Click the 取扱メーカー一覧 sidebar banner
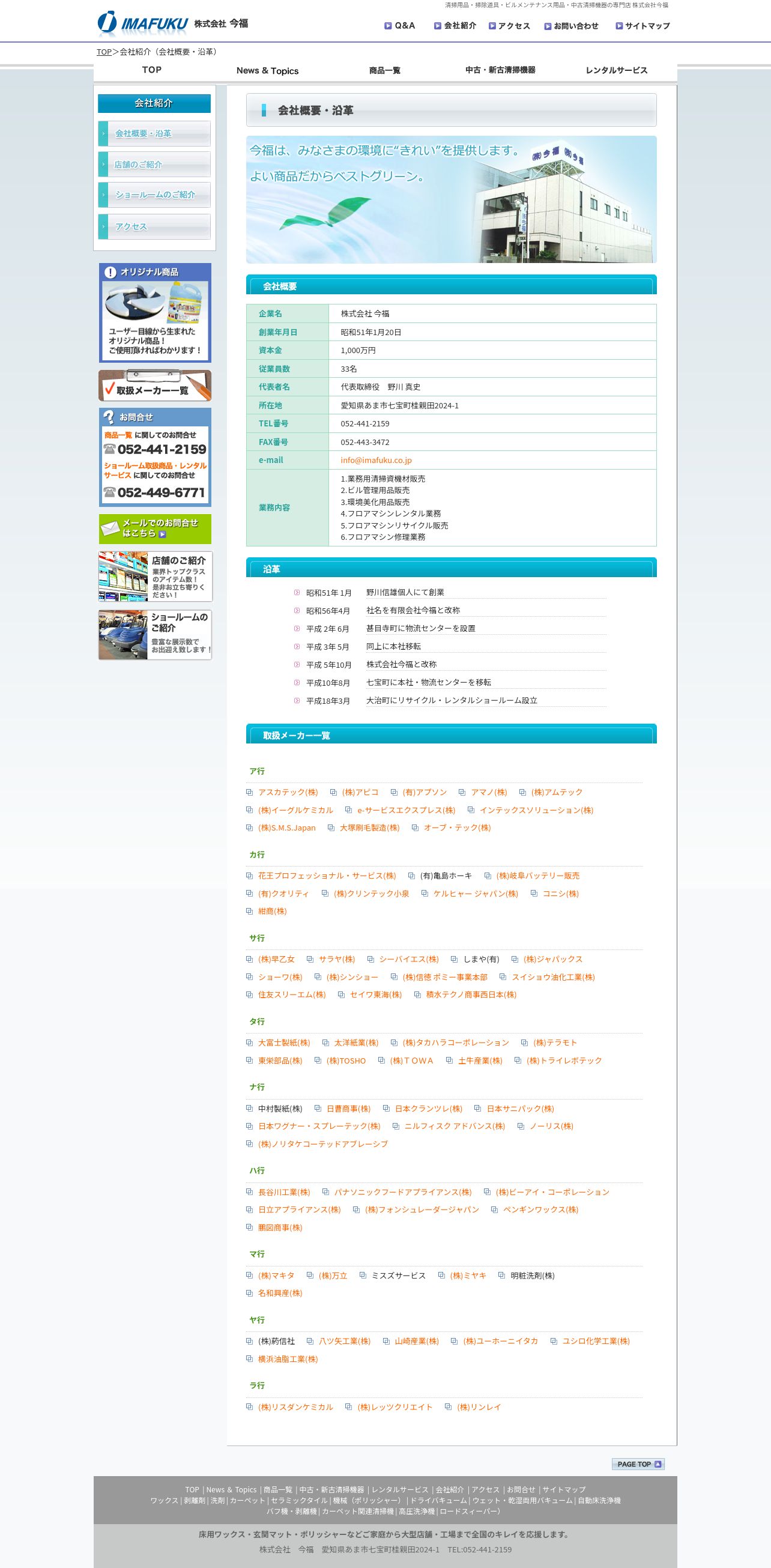Image resolution: width=771 pixels, height=1568 pixels. (x=155, y=386)
